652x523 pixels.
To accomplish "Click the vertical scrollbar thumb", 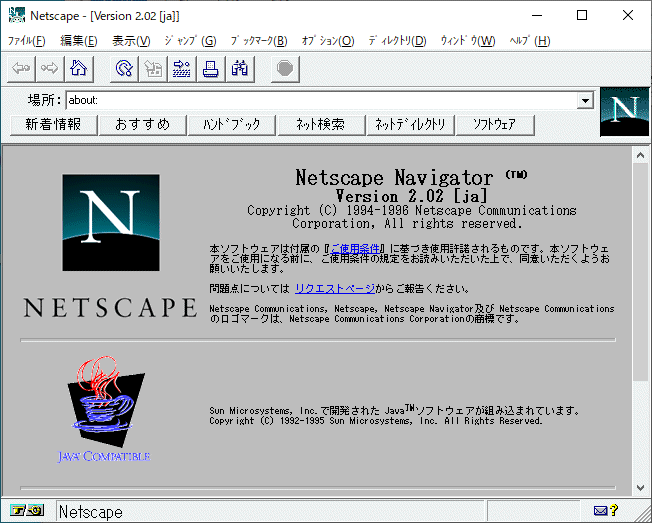I will (640, 271).
